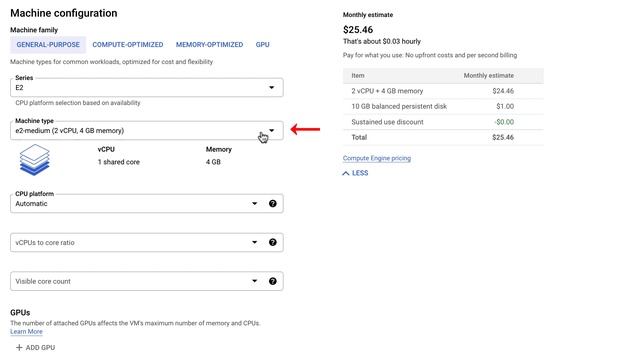The image size is (640, 360).
Task: Collapse the estimate with LESS
Action: 355,173
